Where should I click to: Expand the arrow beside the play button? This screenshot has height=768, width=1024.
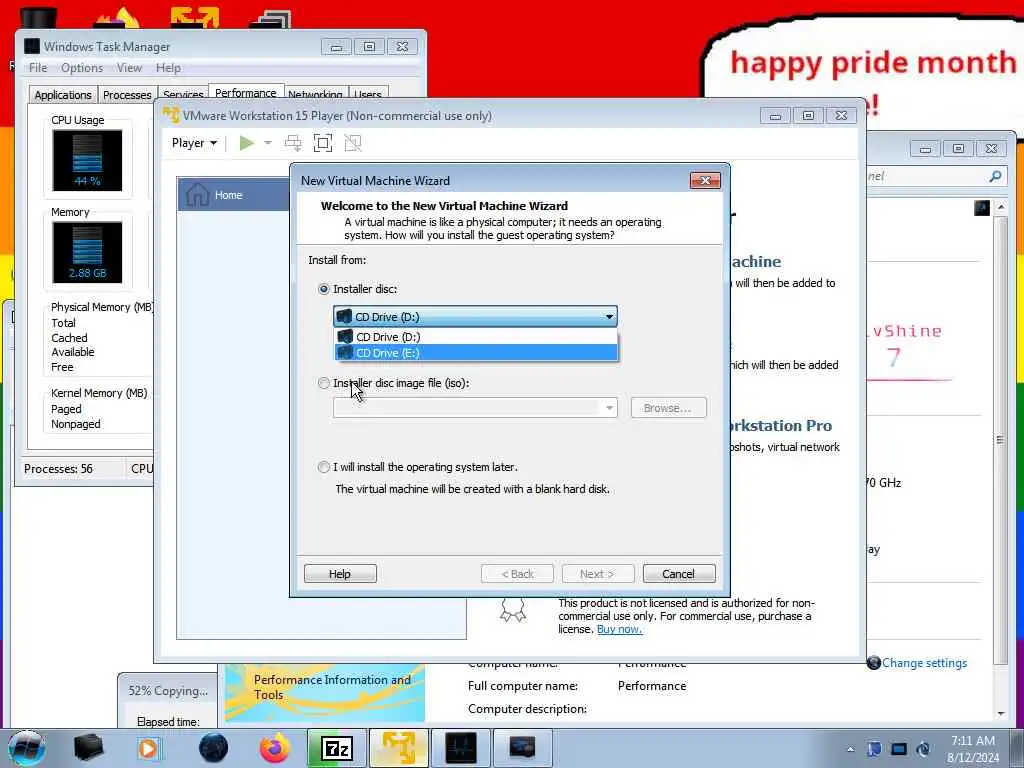click(x=268, y=143)
